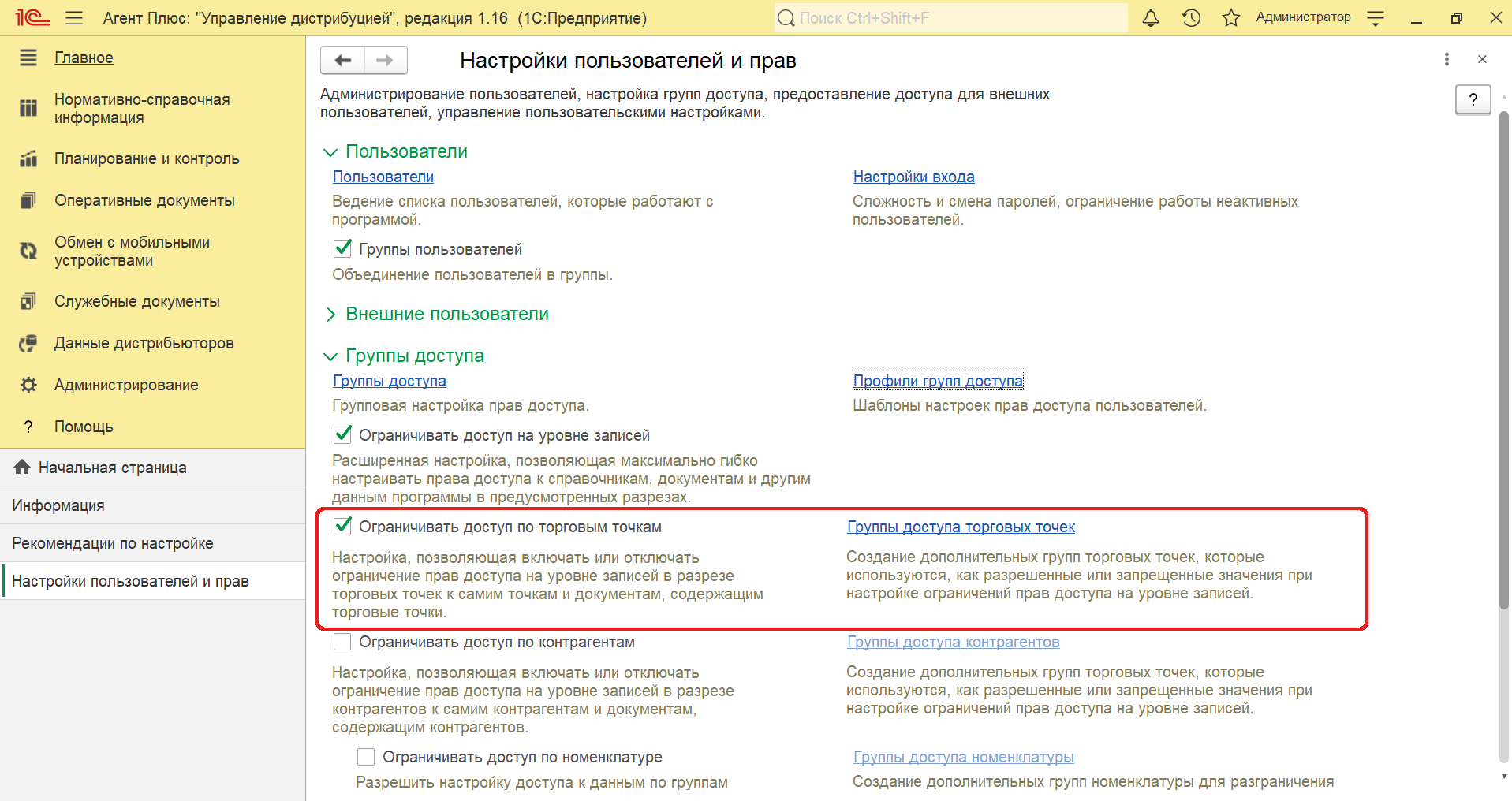
Task: Click Служебные документы icon
Action: 28,301
